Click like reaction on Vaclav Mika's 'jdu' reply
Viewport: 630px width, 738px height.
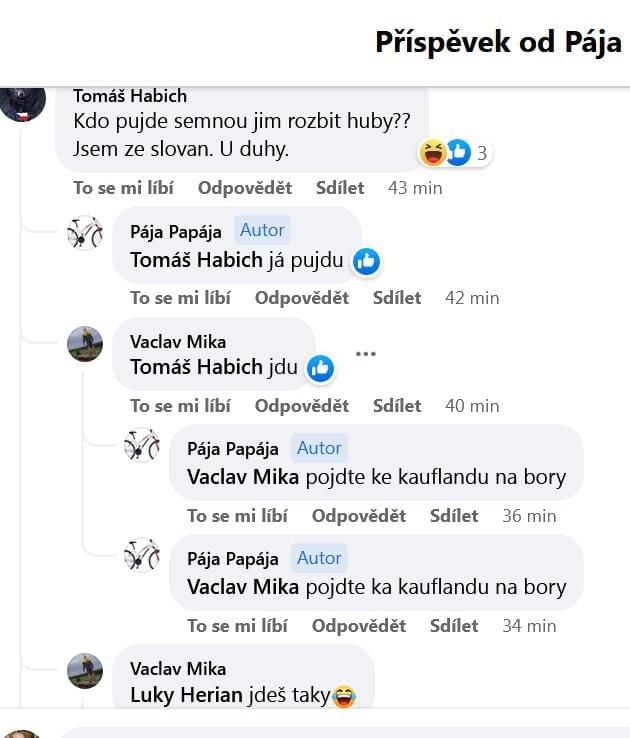[x=320, y=368]
